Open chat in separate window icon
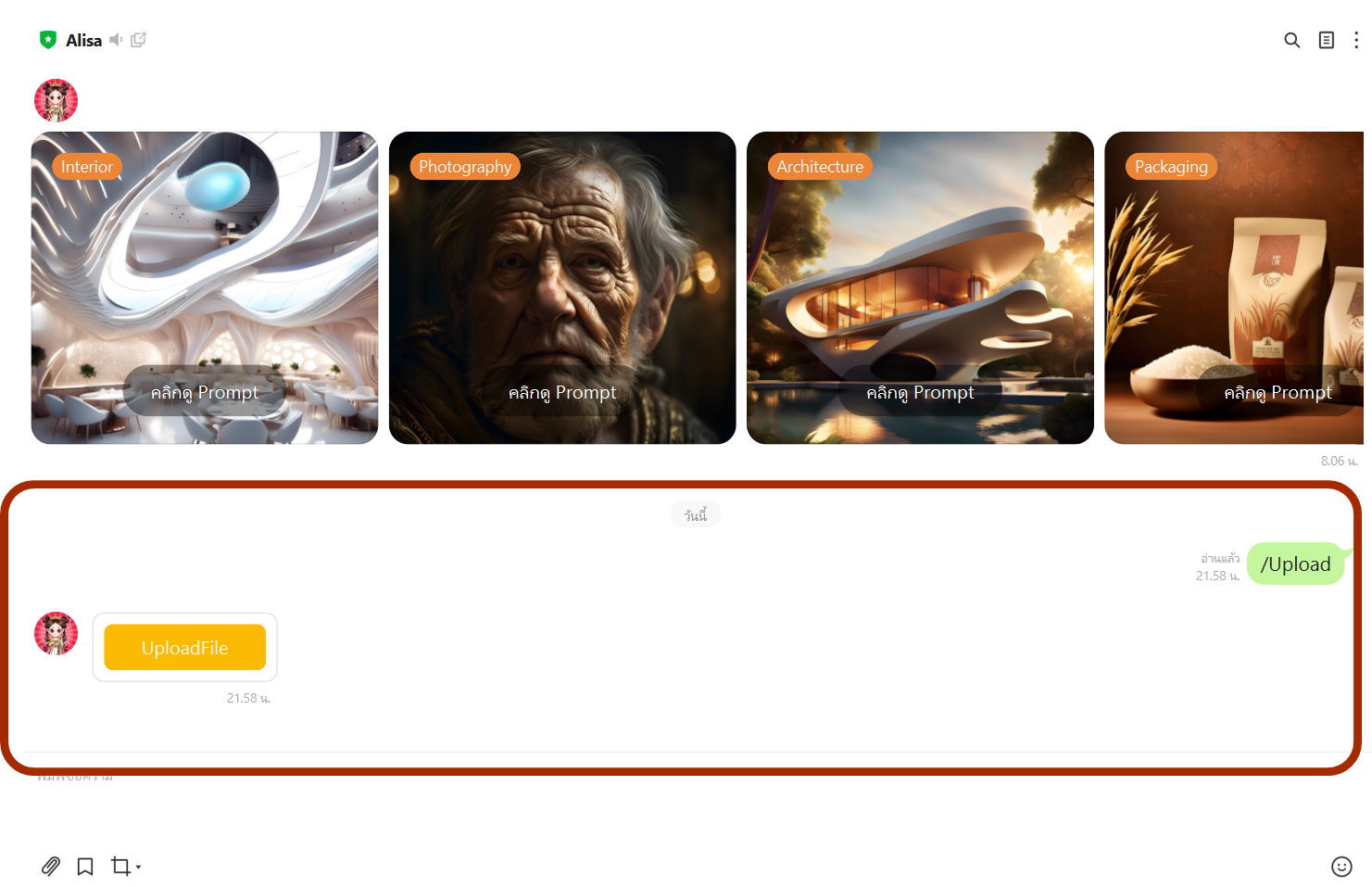1372x887 pixels. (139, 40)
